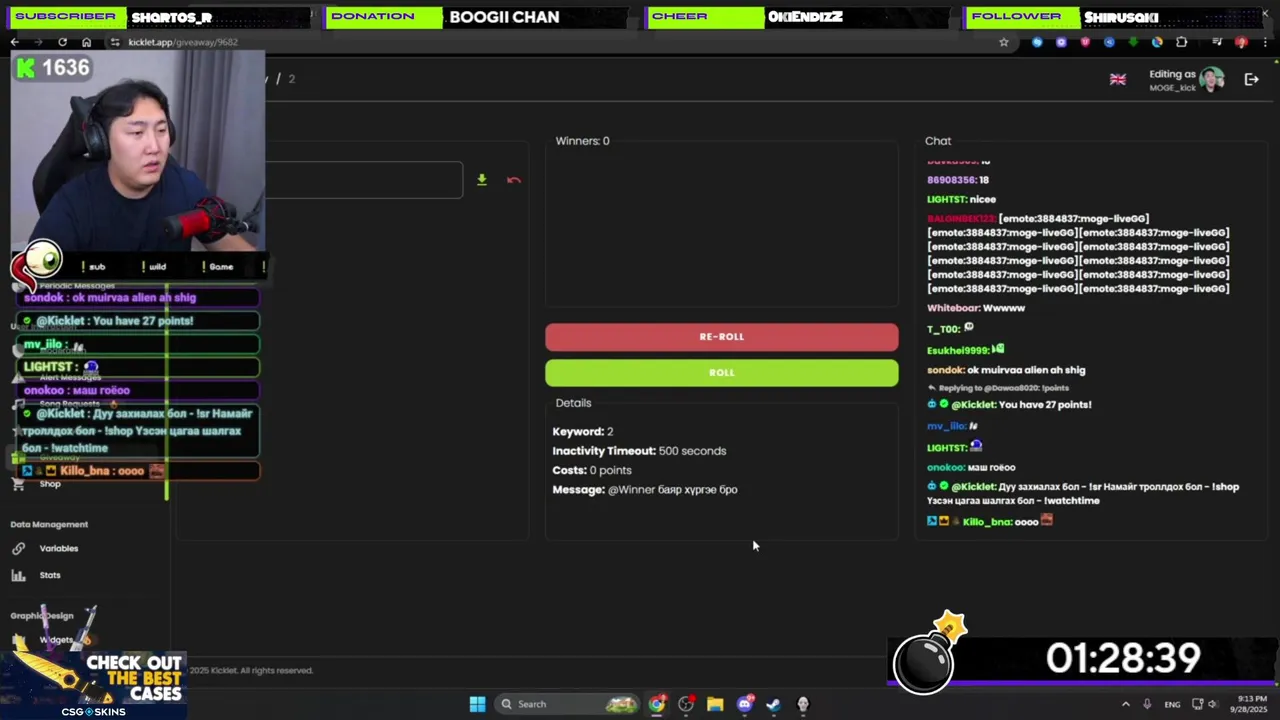Screen dimensions: 1280x720
Task: Click Killo_bna's chat message in Chat panel
Action: pyautogui.click(x=990, y=521)
